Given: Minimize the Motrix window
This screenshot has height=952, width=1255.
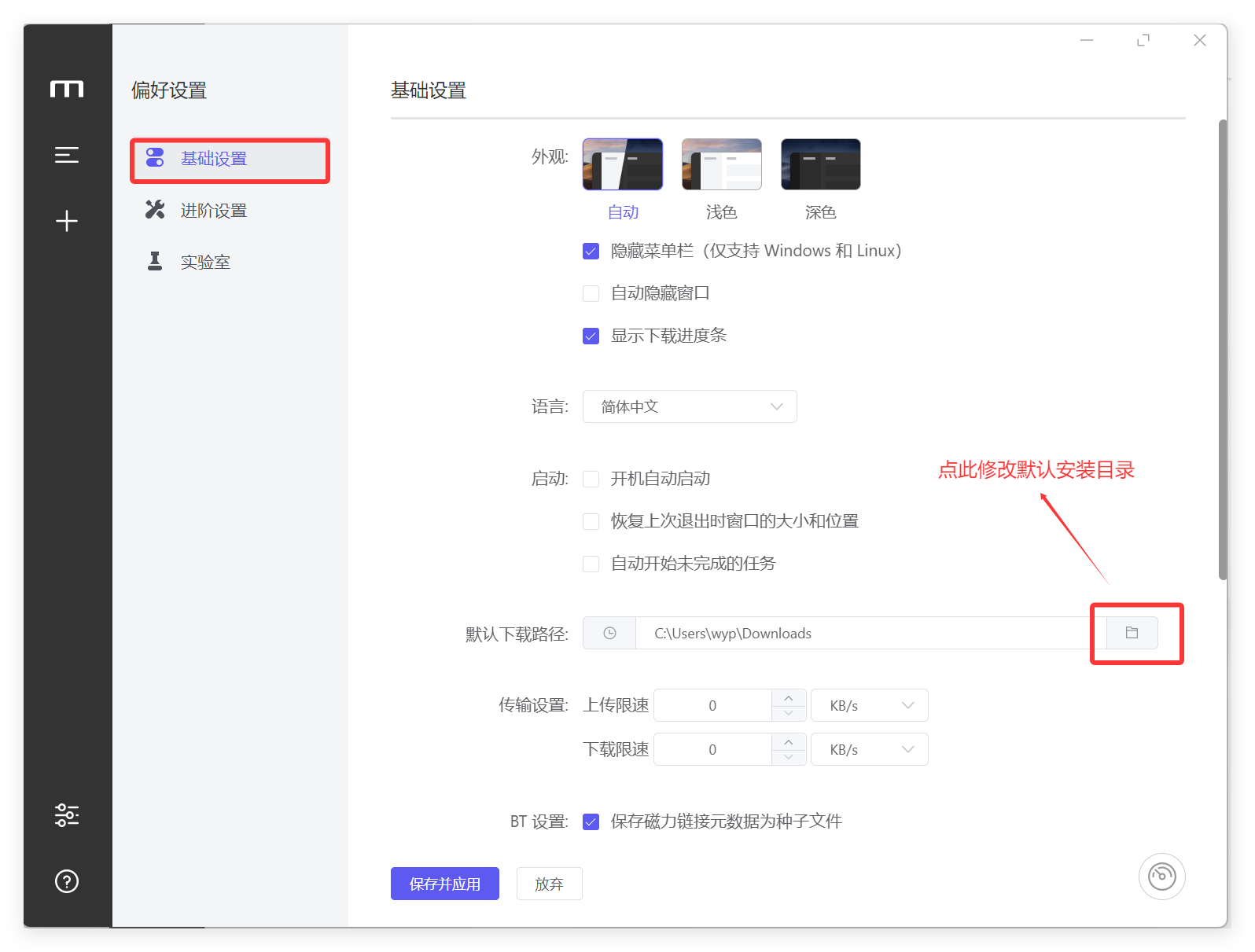Looking at the screenshot, I should tap(1087, 40).
